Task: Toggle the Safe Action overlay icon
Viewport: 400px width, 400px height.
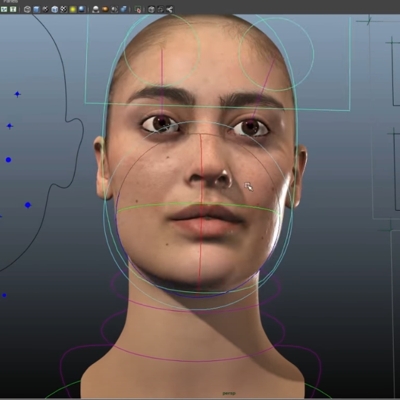Action: tap(4, 9)
